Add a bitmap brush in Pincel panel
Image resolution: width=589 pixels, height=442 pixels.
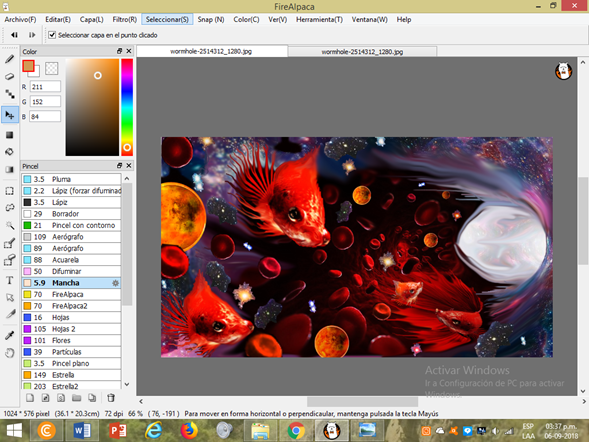(x=45, y=398)
